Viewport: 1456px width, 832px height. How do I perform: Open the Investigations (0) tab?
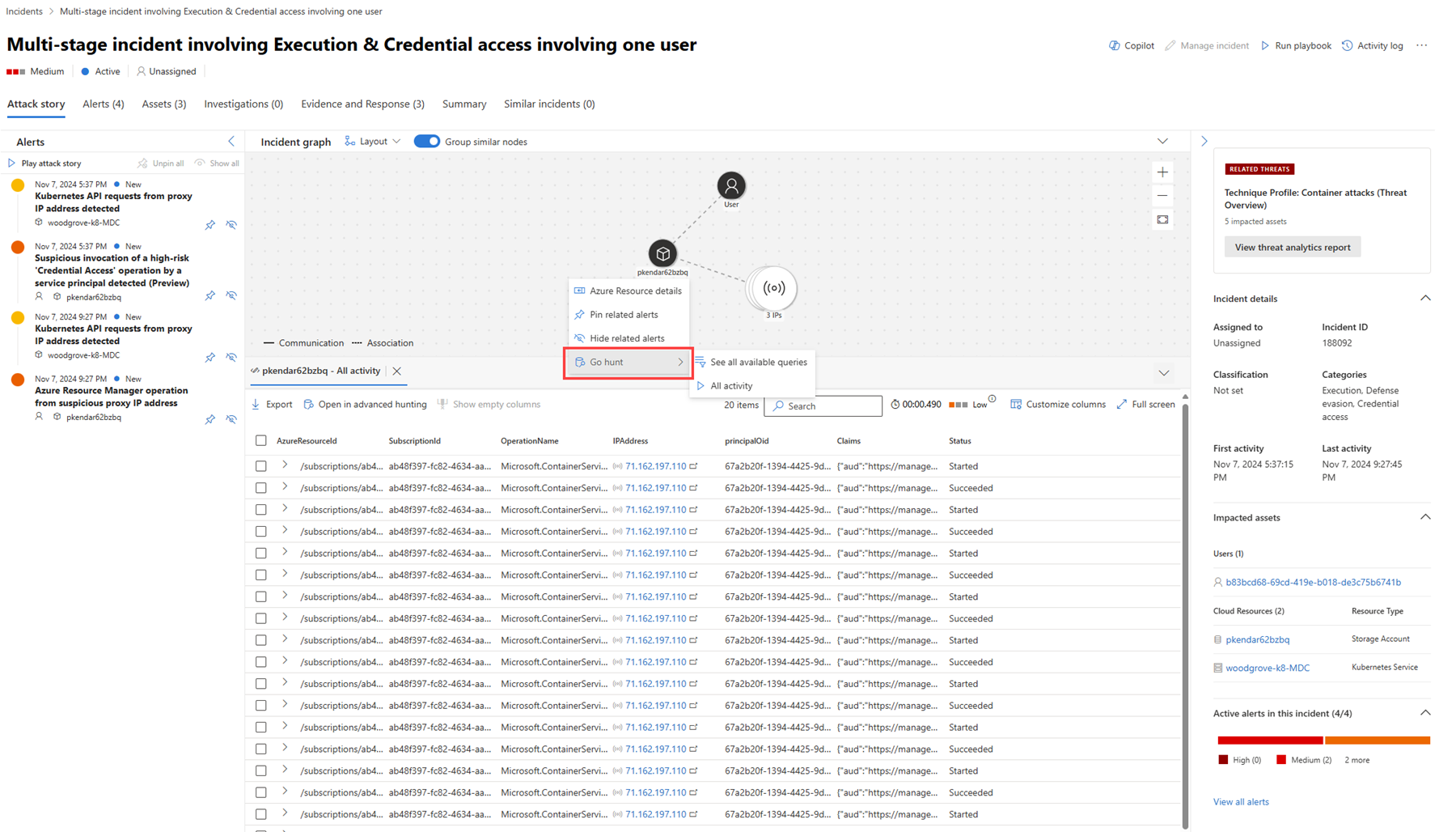[243, 104]
